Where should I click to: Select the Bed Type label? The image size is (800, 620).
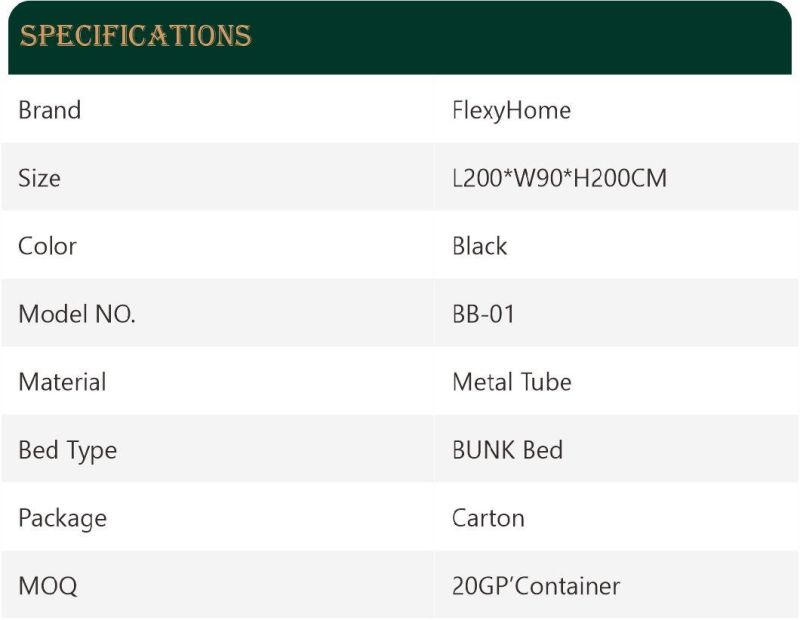click(67, 451)
